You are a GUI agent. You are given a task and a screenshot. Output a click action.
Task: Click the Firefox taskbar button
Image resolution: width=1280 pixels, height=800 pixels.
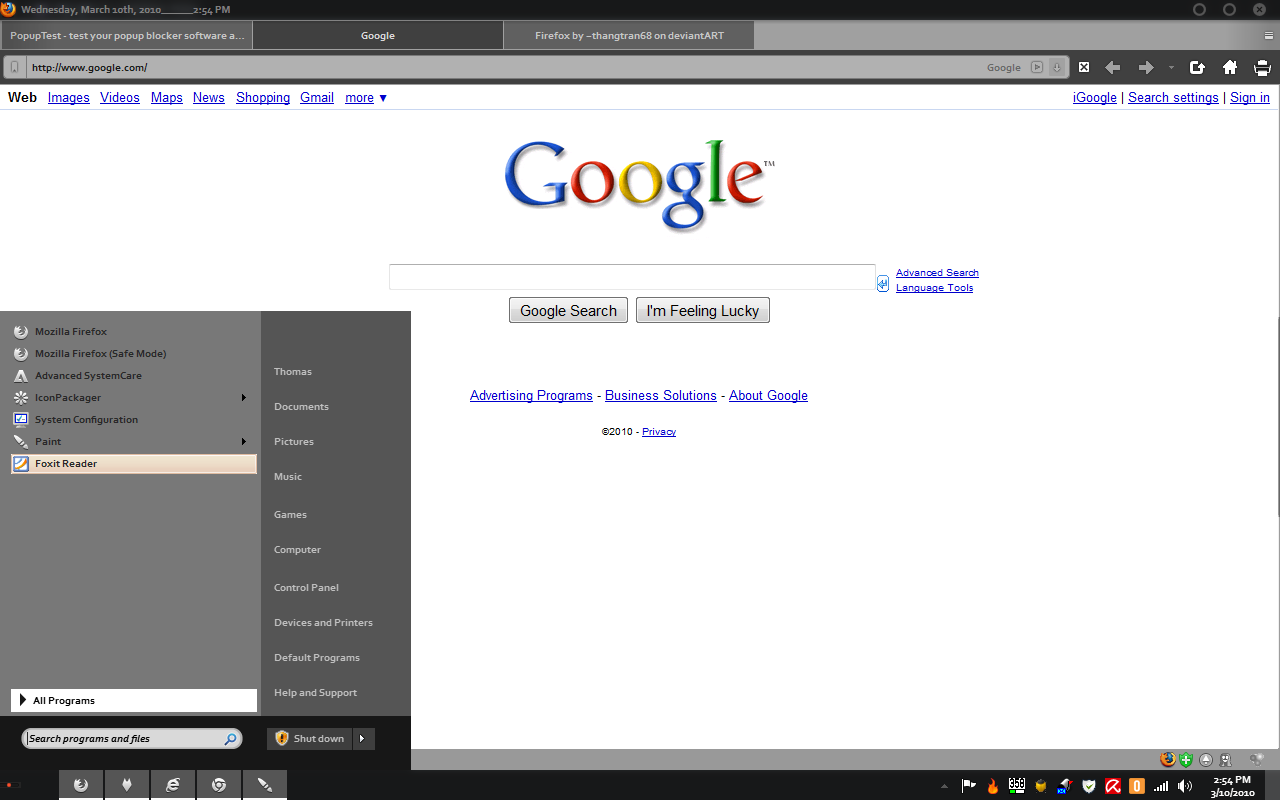81,785
